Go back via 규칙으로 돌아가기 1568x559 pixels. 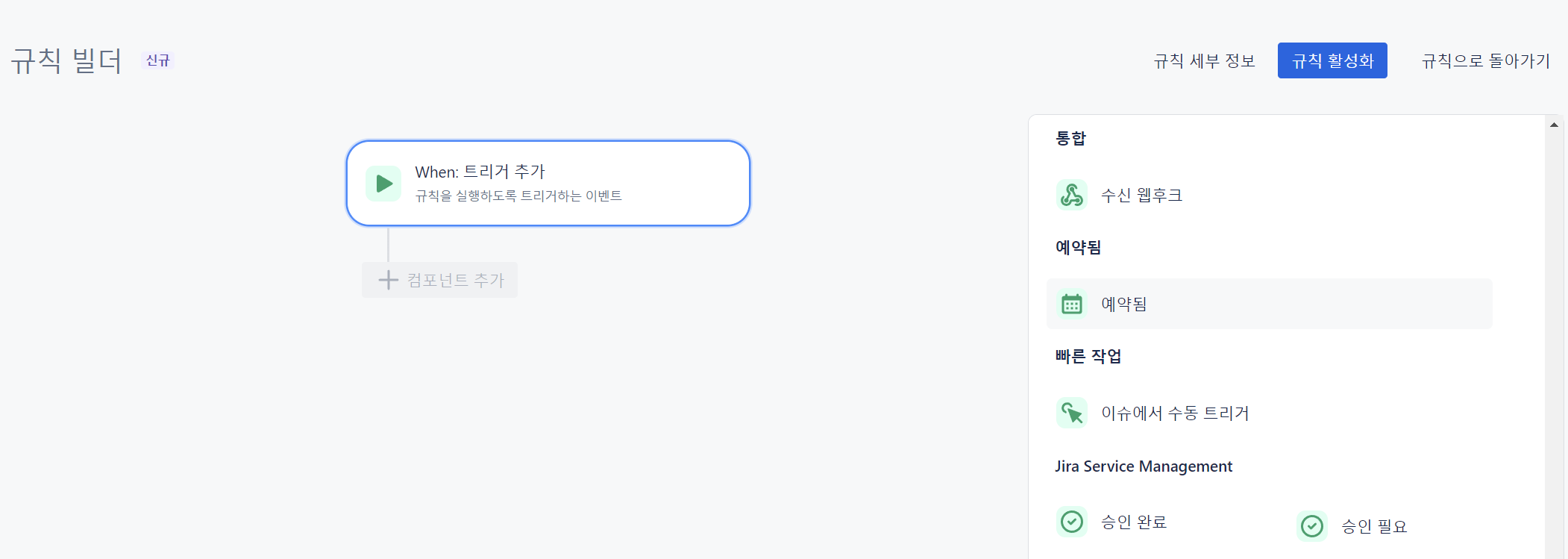pyautogui.click(x=1486, y=60)
